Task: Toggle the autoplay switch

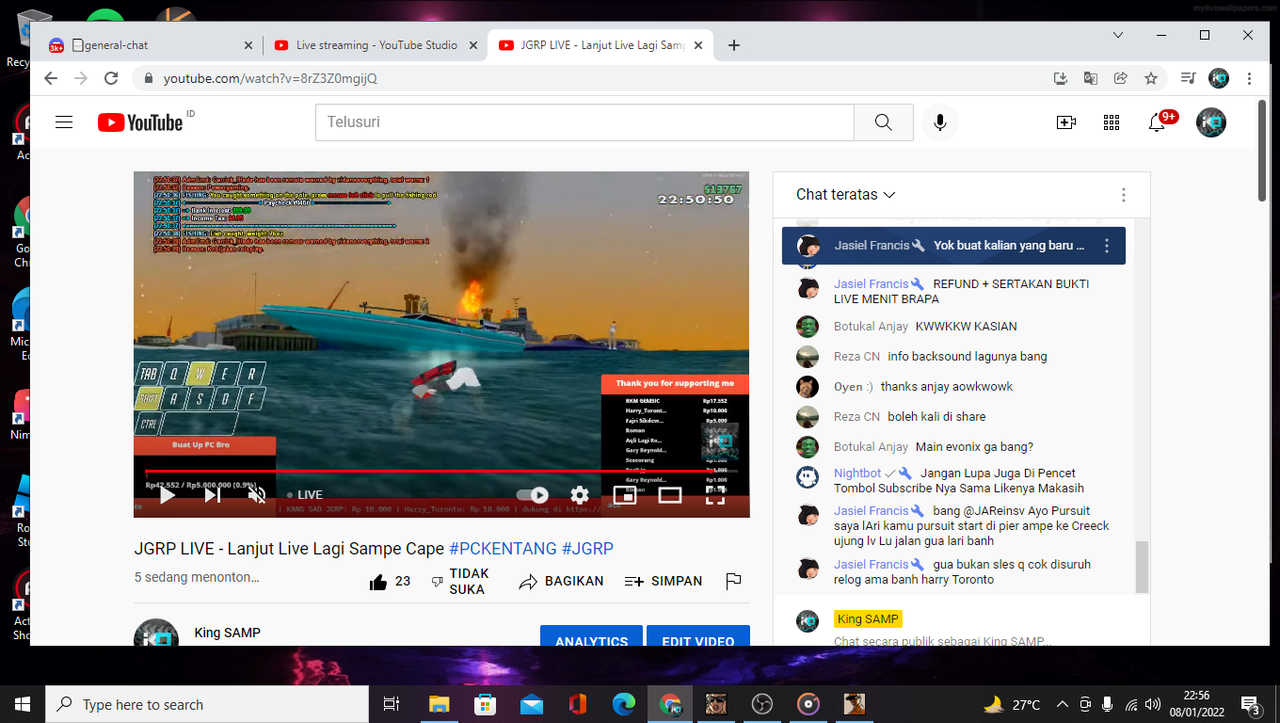Action: tap(533, 494)
